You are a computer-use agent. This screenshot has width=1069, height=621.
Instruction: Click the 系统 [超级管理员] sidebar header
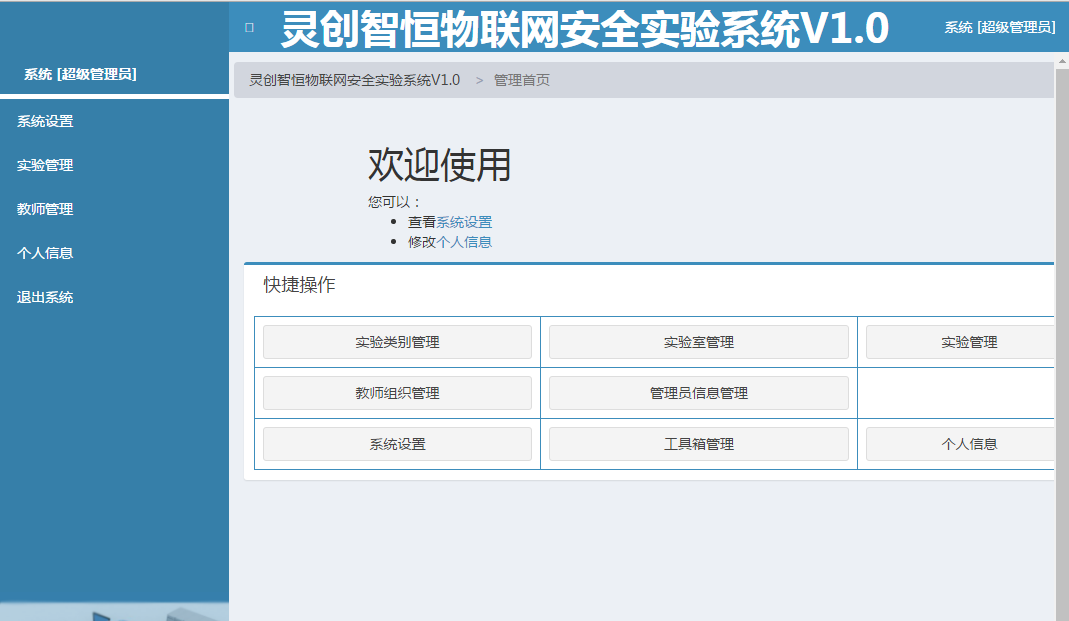[80, 74]
